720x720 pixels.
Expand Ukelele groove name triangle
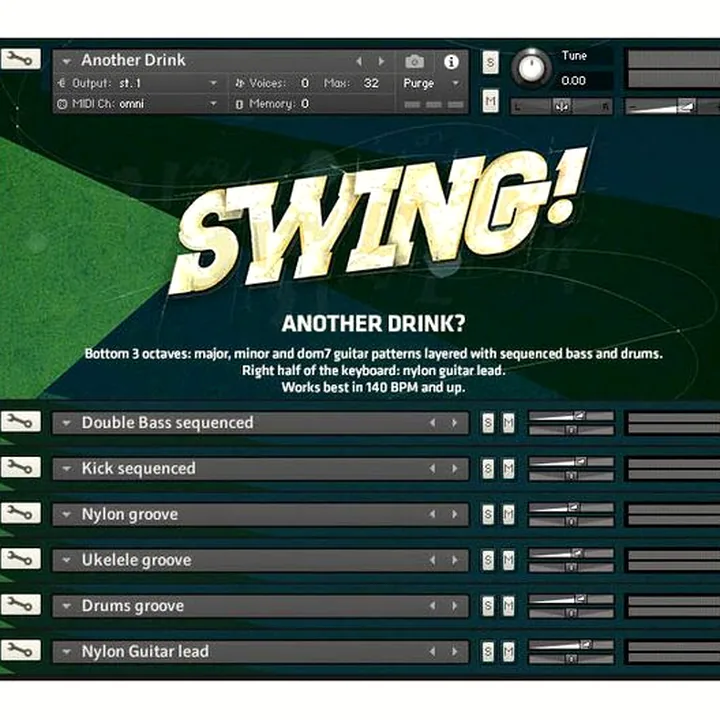pyautogui.click(x=67, y=560)
